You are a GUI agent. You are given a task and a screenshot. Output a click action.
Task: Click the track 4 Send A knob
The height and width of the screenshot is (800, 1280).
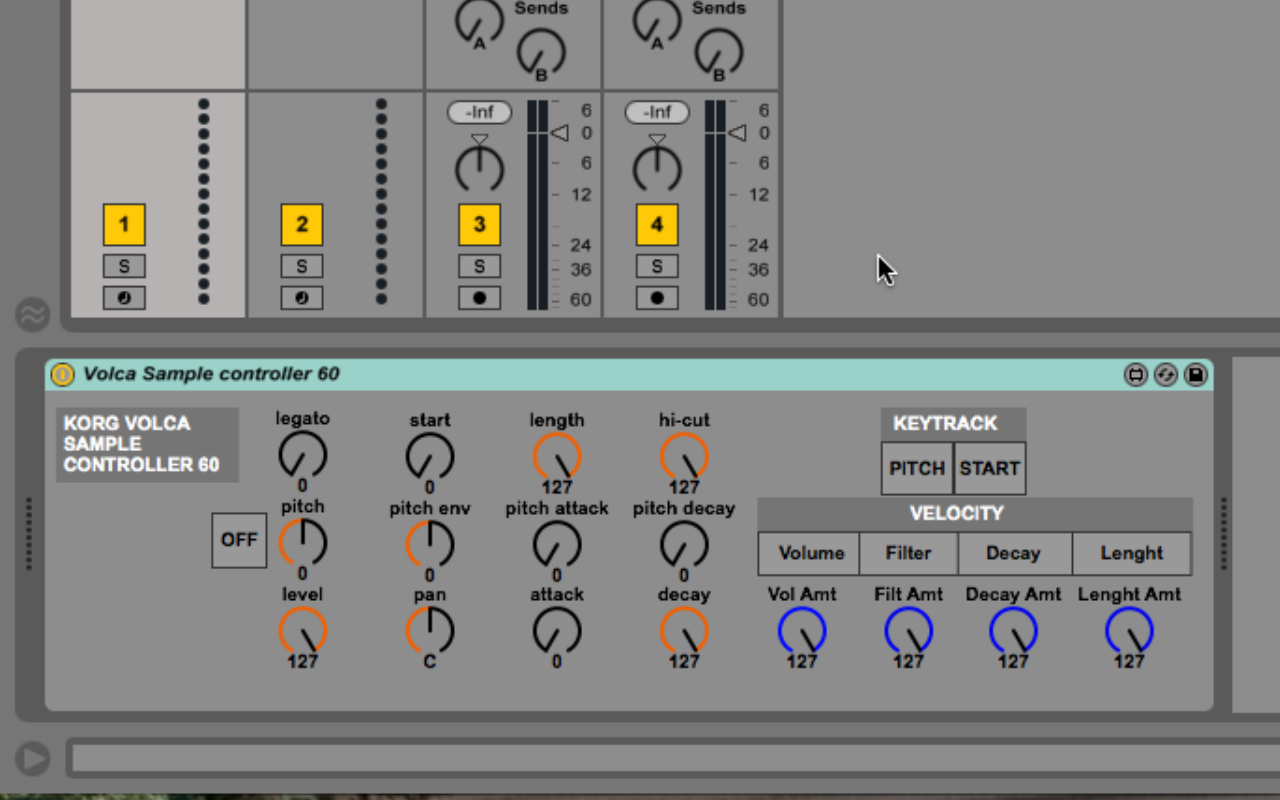(x=657, y=22)
